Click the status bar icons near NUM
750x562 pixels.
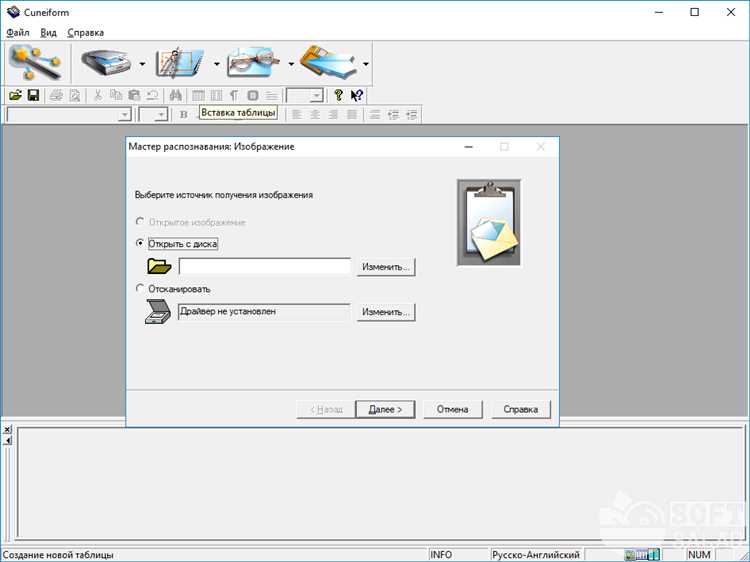tap(642, 555)
